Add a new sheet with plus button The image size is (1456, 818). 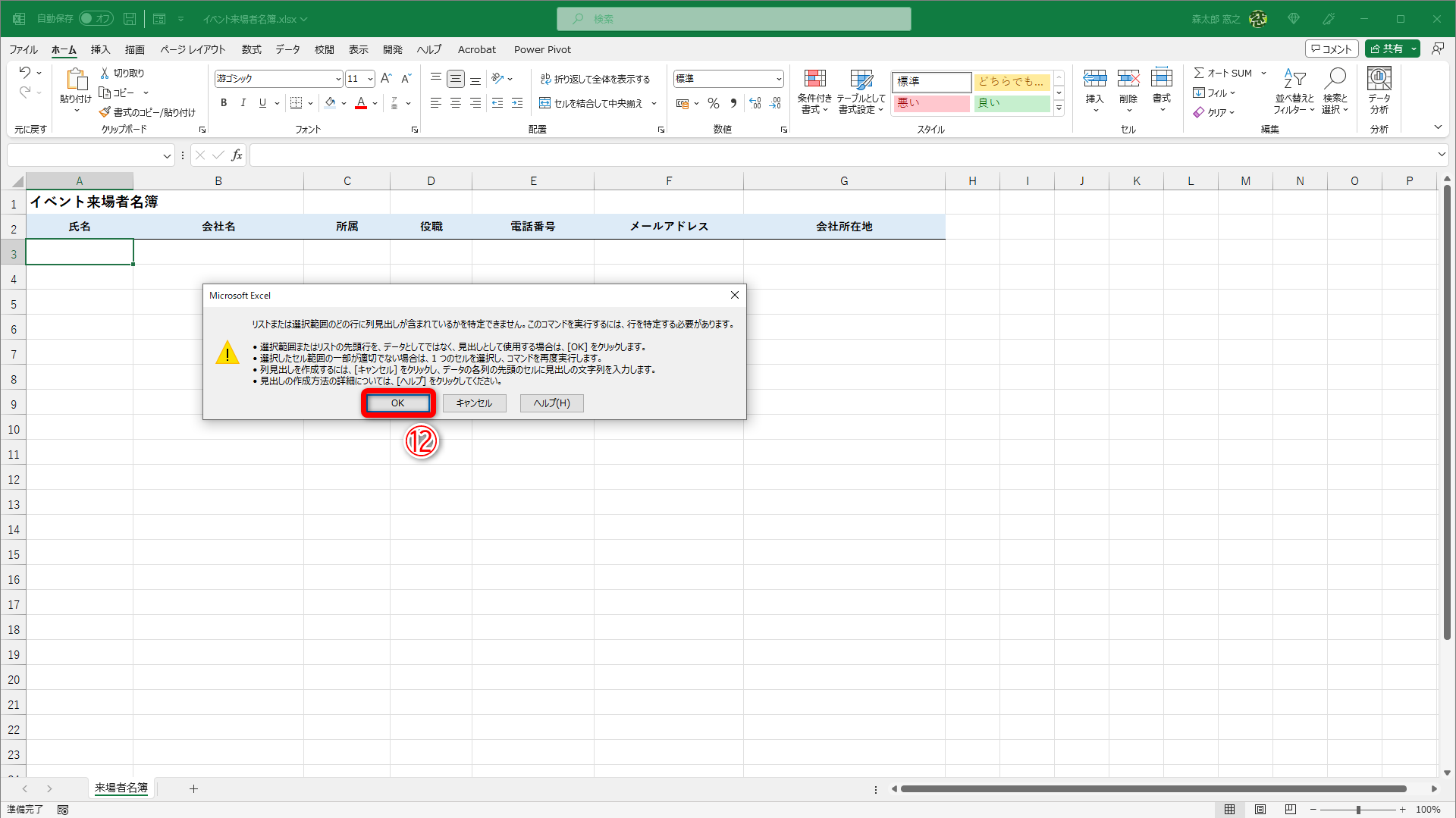193,789
